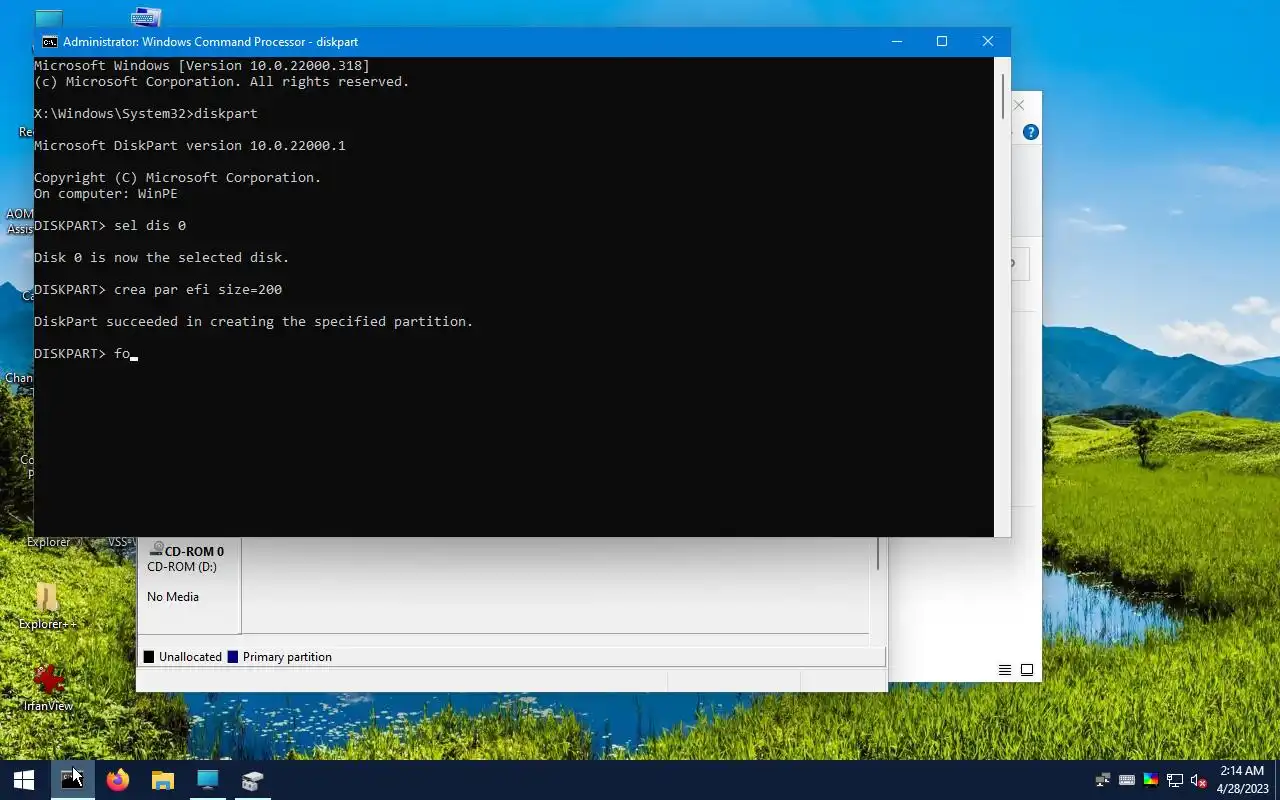Switch to details view in the rear window
The height and width of the screenshot is (800, 1280).
click(1005, 670)
